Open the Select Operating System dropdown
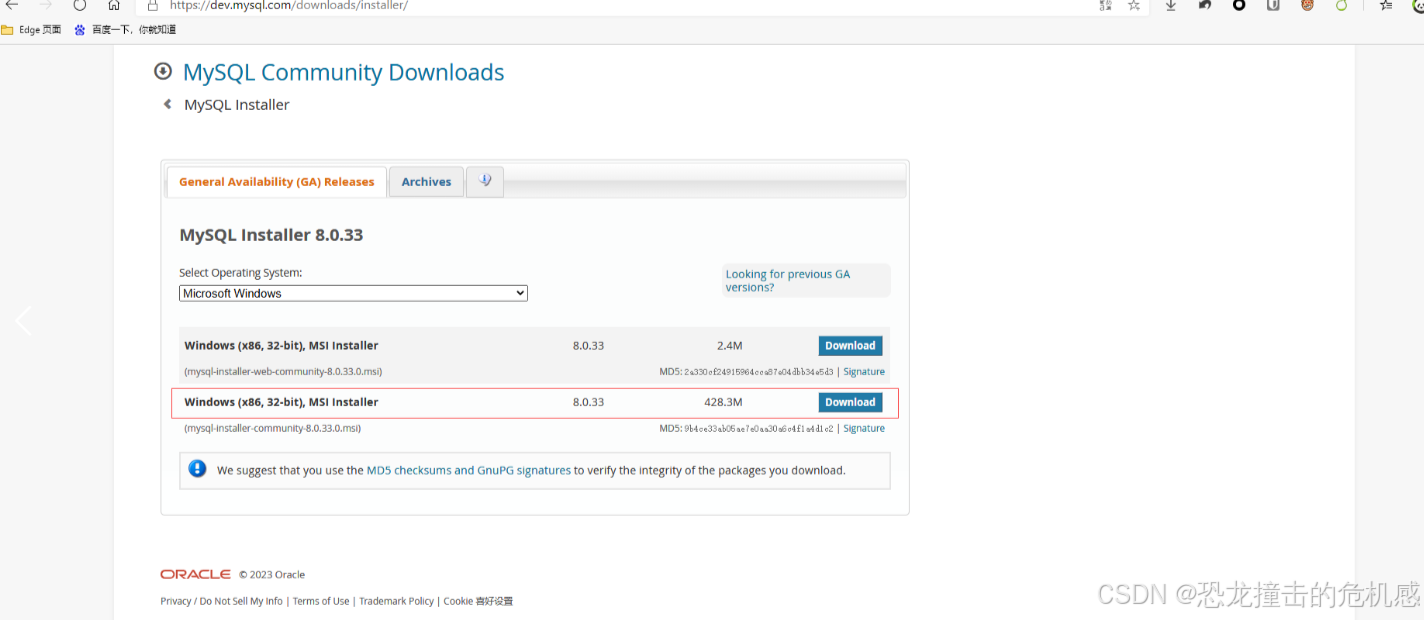This screenshot has width=1424, height=620. point(353,293)
